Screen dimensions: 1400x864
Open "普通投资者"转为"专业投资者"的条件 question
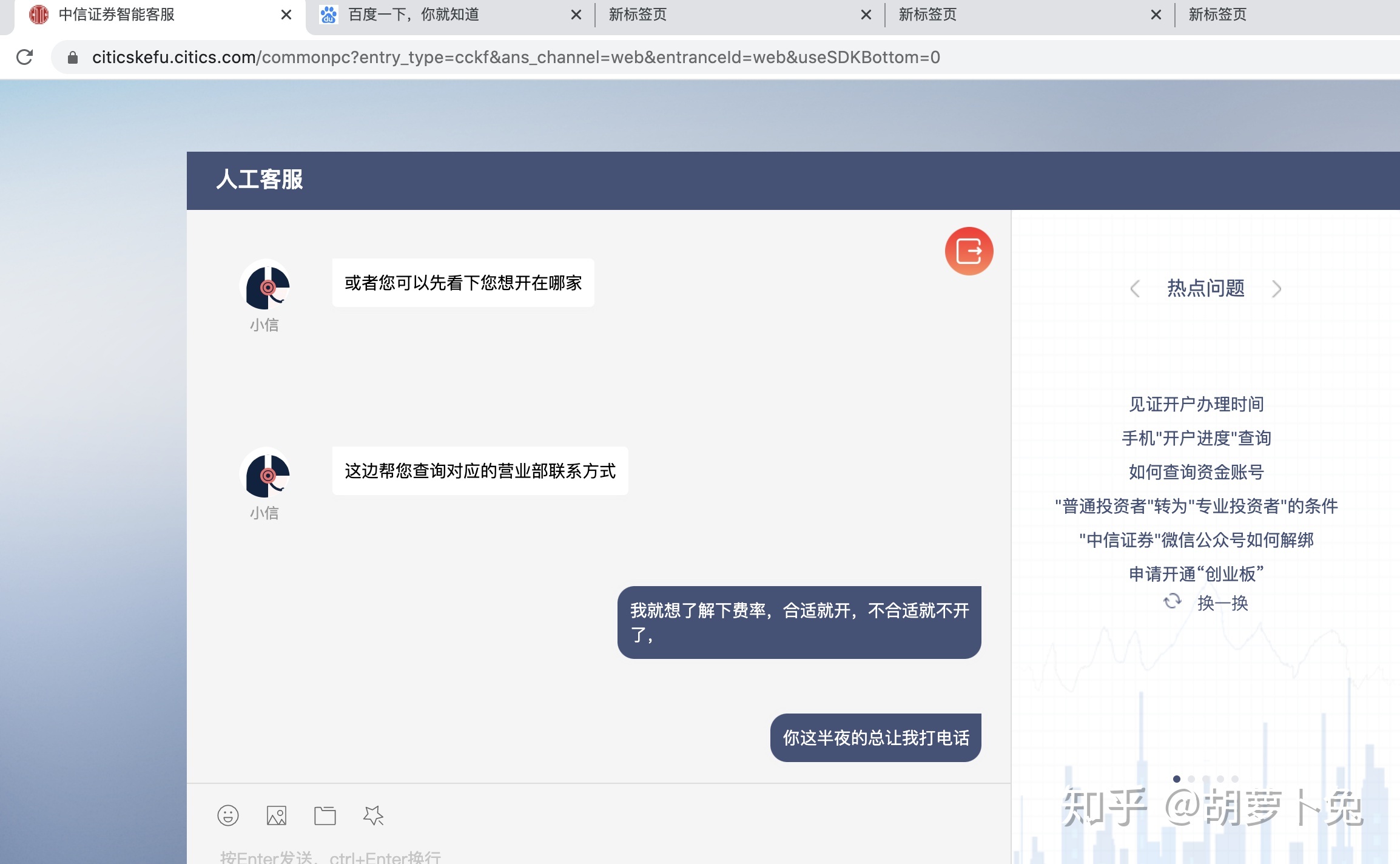click(1196, 506)
